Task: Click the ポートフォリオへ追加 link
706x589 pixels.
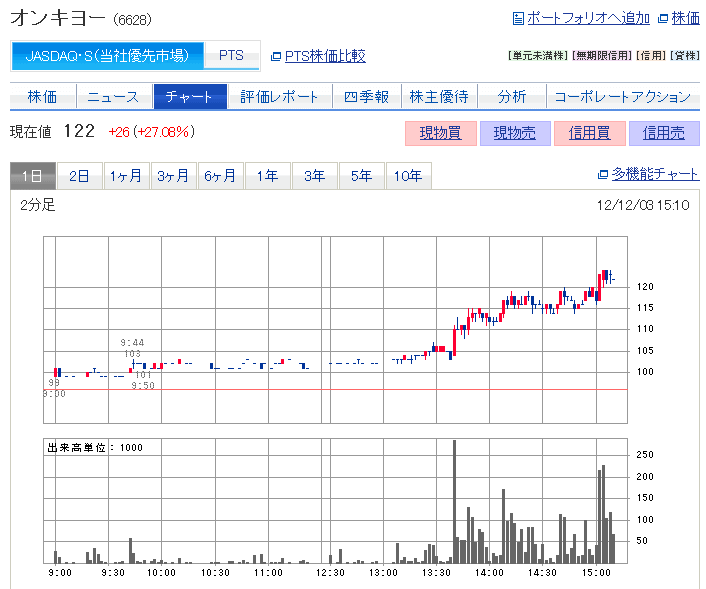Action: (x=588, y=18)
